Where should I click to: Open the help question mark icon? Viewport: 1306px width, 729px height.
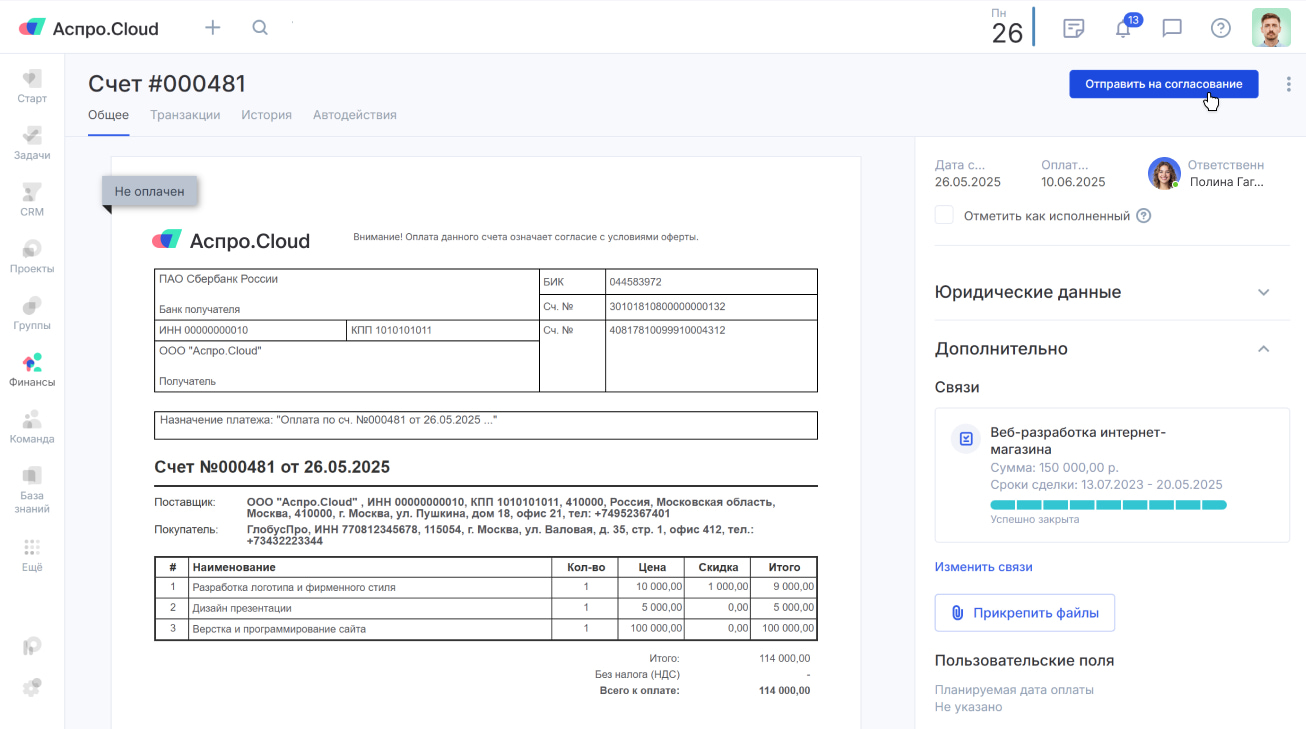1220,28
